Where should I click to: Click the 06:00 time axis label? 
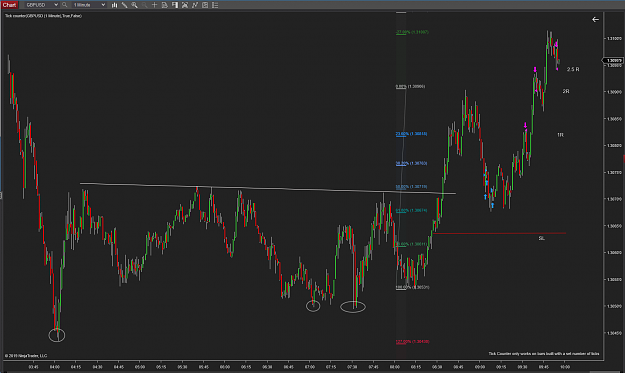click(x=225, y=367)
